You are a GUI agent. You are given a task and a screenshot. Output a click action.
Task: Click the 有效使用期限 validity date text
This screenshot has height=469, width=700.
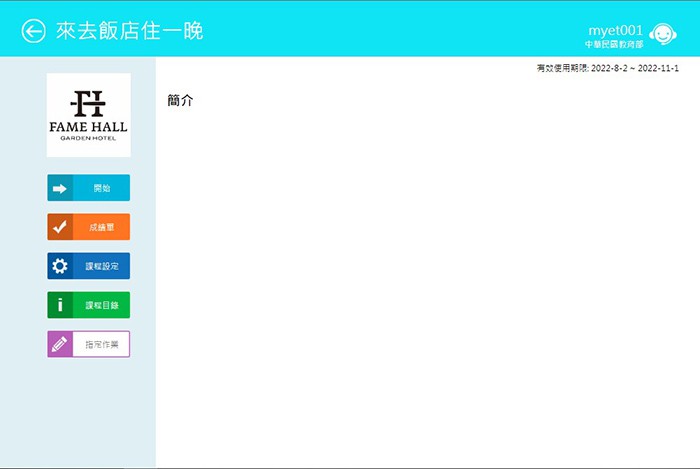click(562, 68)
